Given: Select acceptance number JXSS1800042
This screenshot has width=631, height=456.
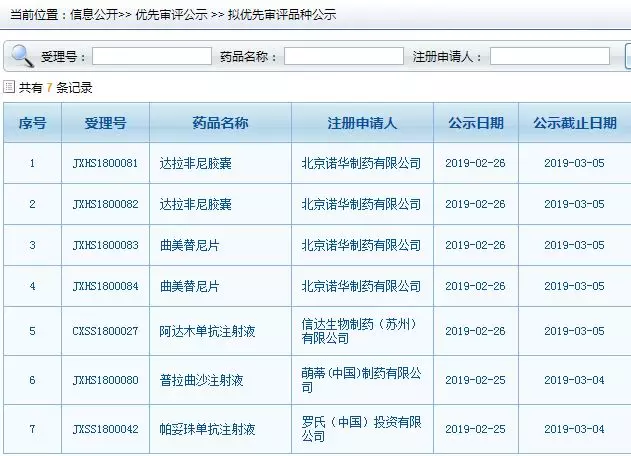Looking at the screenshot, I should point(105,429).
